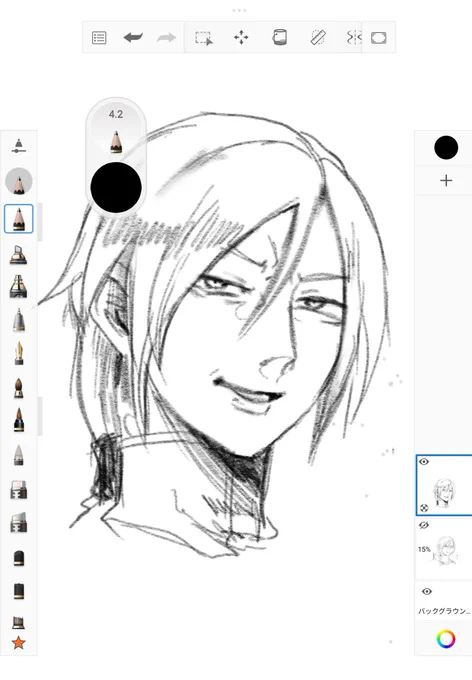Add a new layer with plus button
The height and width of the screenshot is (680, 472).
click(446, 180)
